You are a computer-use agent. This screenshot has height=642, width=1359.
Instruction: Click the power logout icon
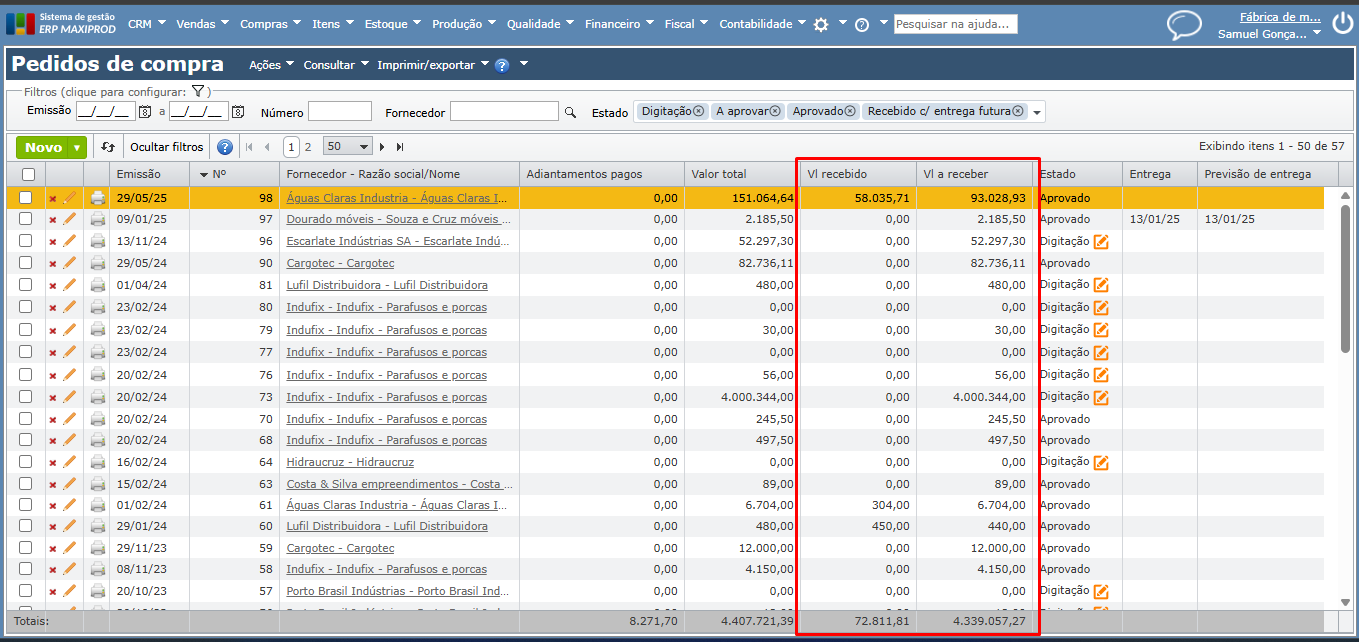tap(1342, 22)
